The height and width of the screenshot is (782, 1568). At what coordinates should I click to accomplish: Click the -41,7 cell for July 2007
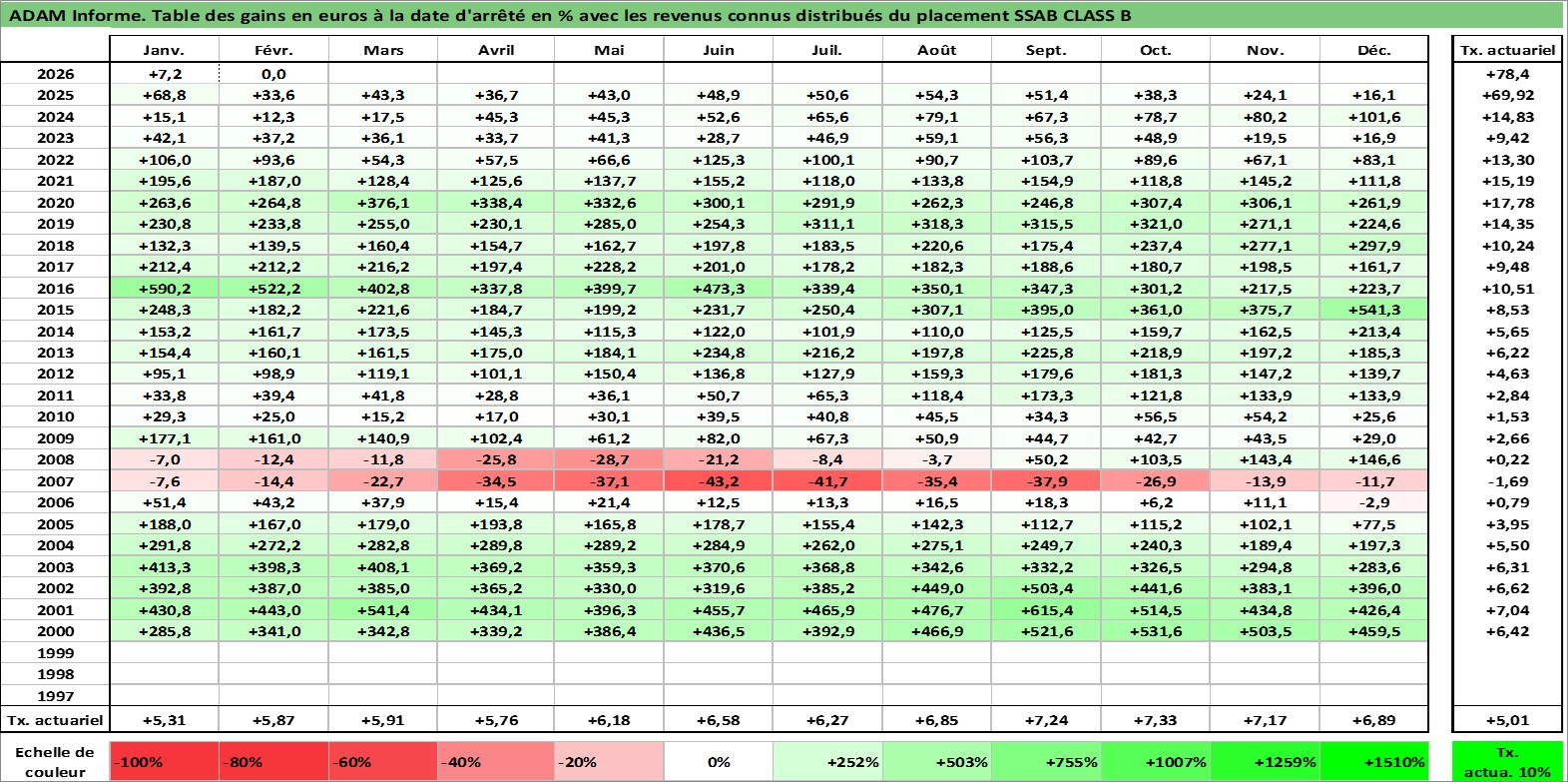pos(827,481)
